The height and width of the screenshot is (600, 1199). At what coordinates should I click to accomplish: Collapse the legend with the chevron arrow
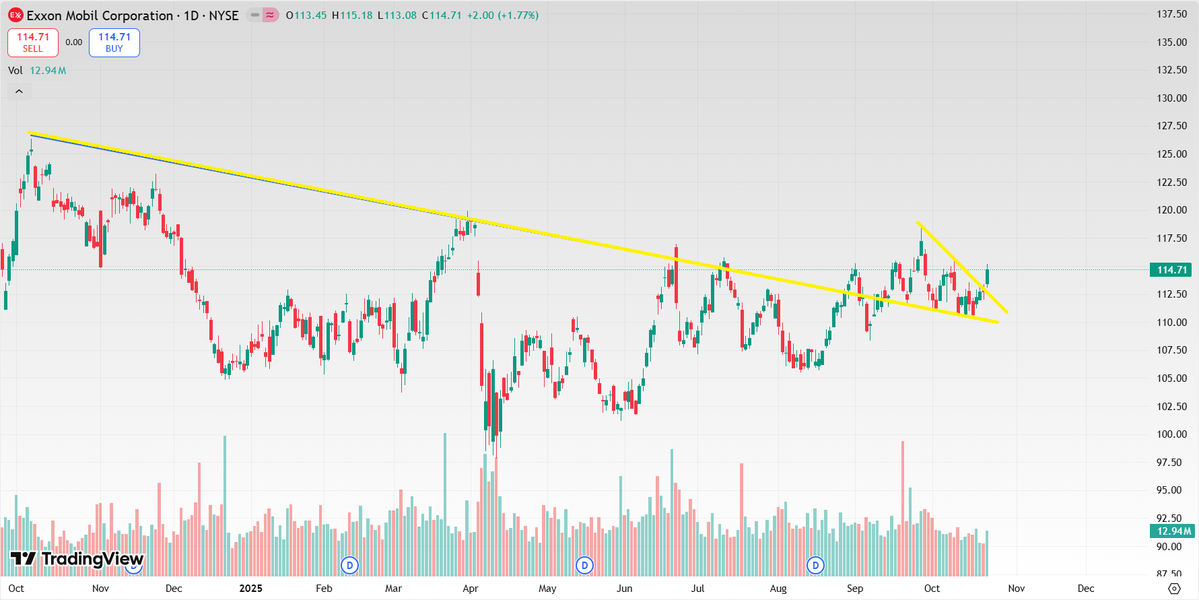point(19,92)
